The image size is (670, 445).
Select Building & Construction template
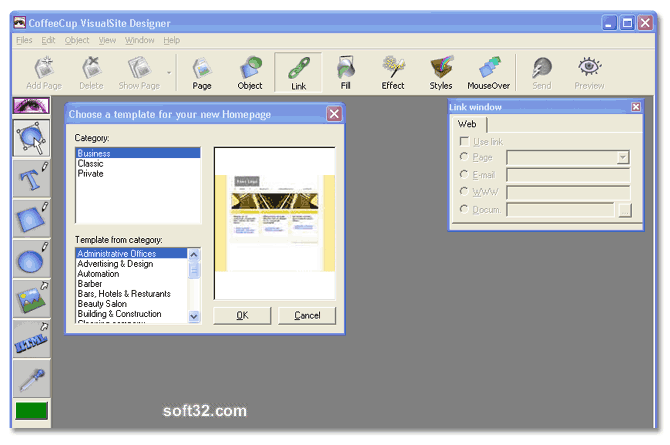[x=132, y=314]
